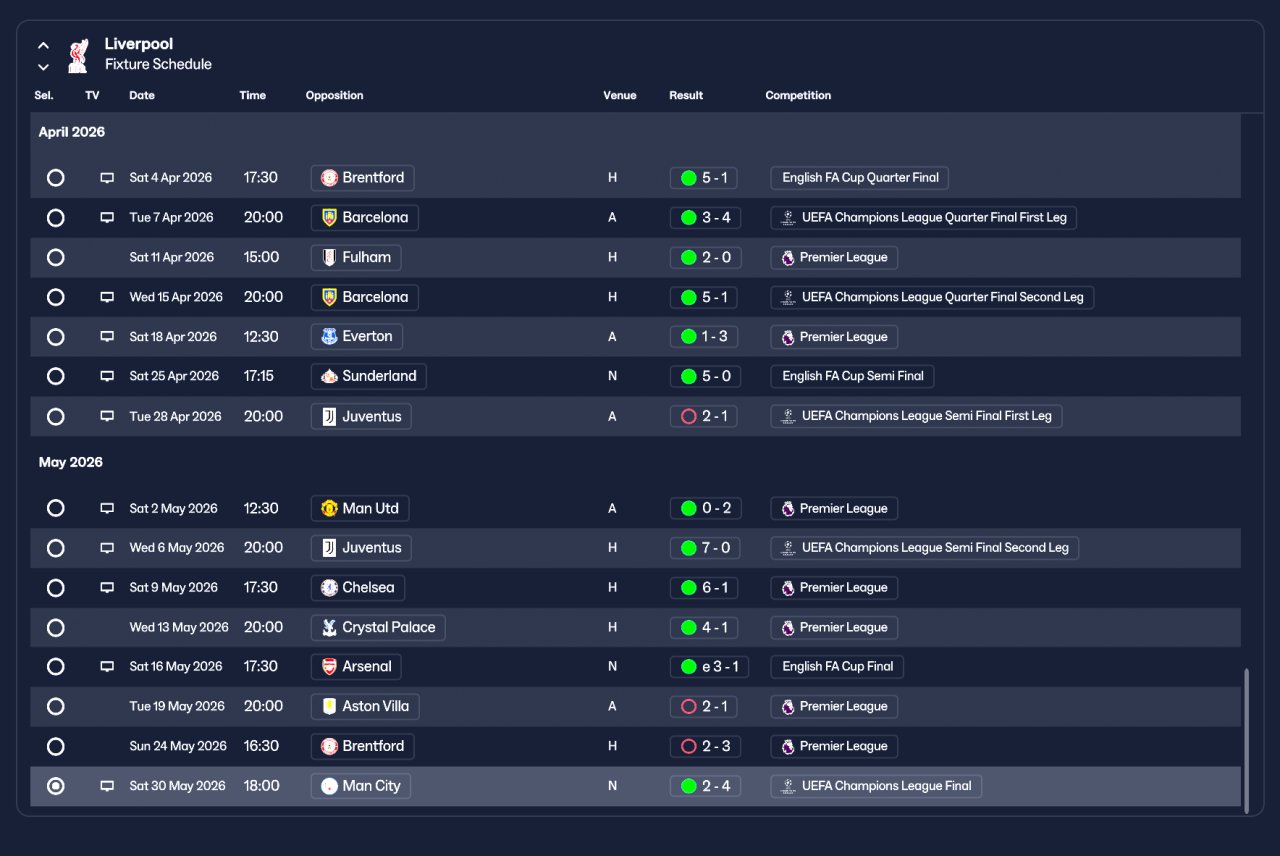This screenshot has height=856, width=1280.
Task: Click the Everton club badge icon
Action: click(x=329, y=337)
